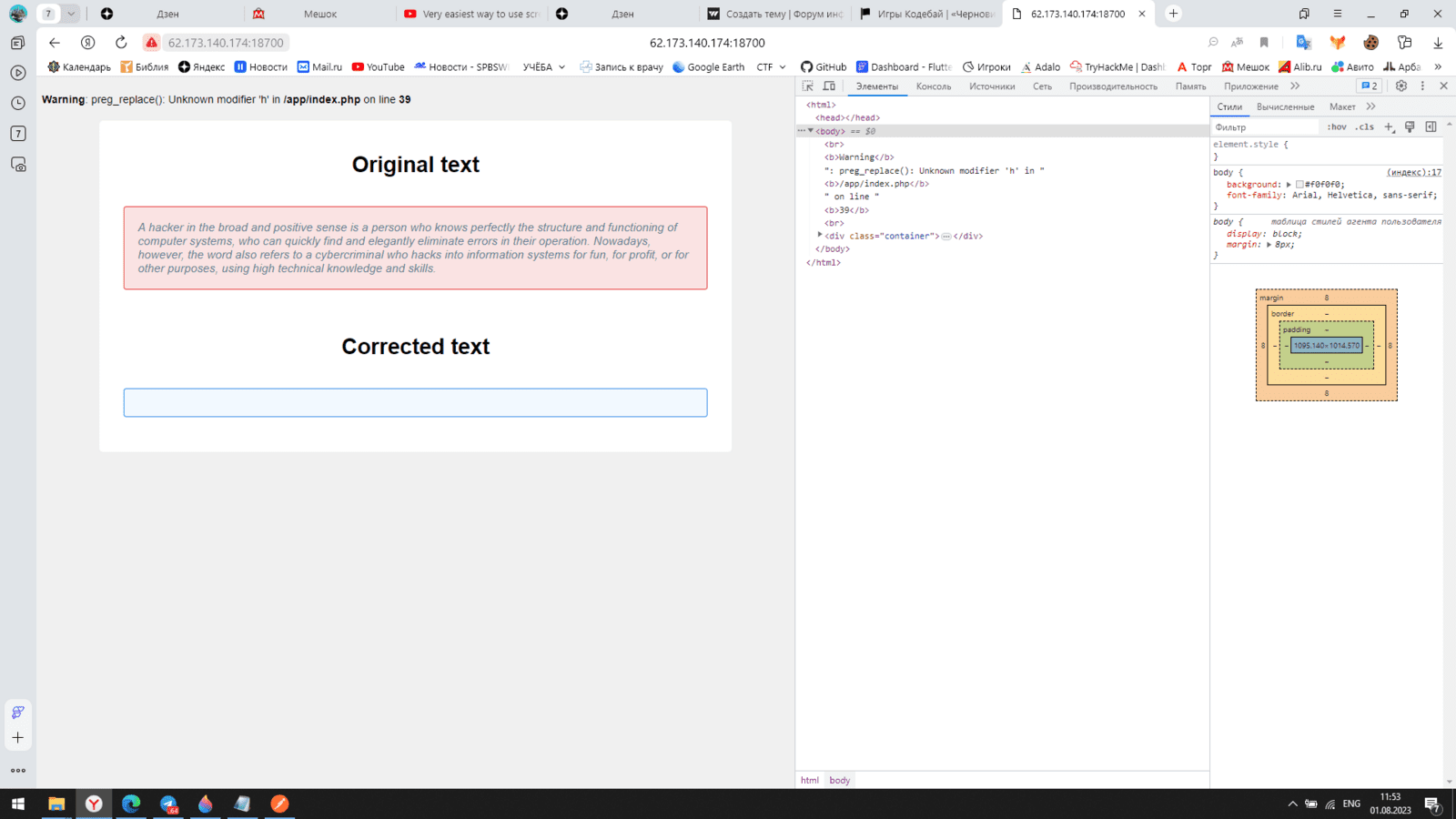Open page translate icon in address bar
This screenshot has width=1456, height=819.
coord(1237,43)
